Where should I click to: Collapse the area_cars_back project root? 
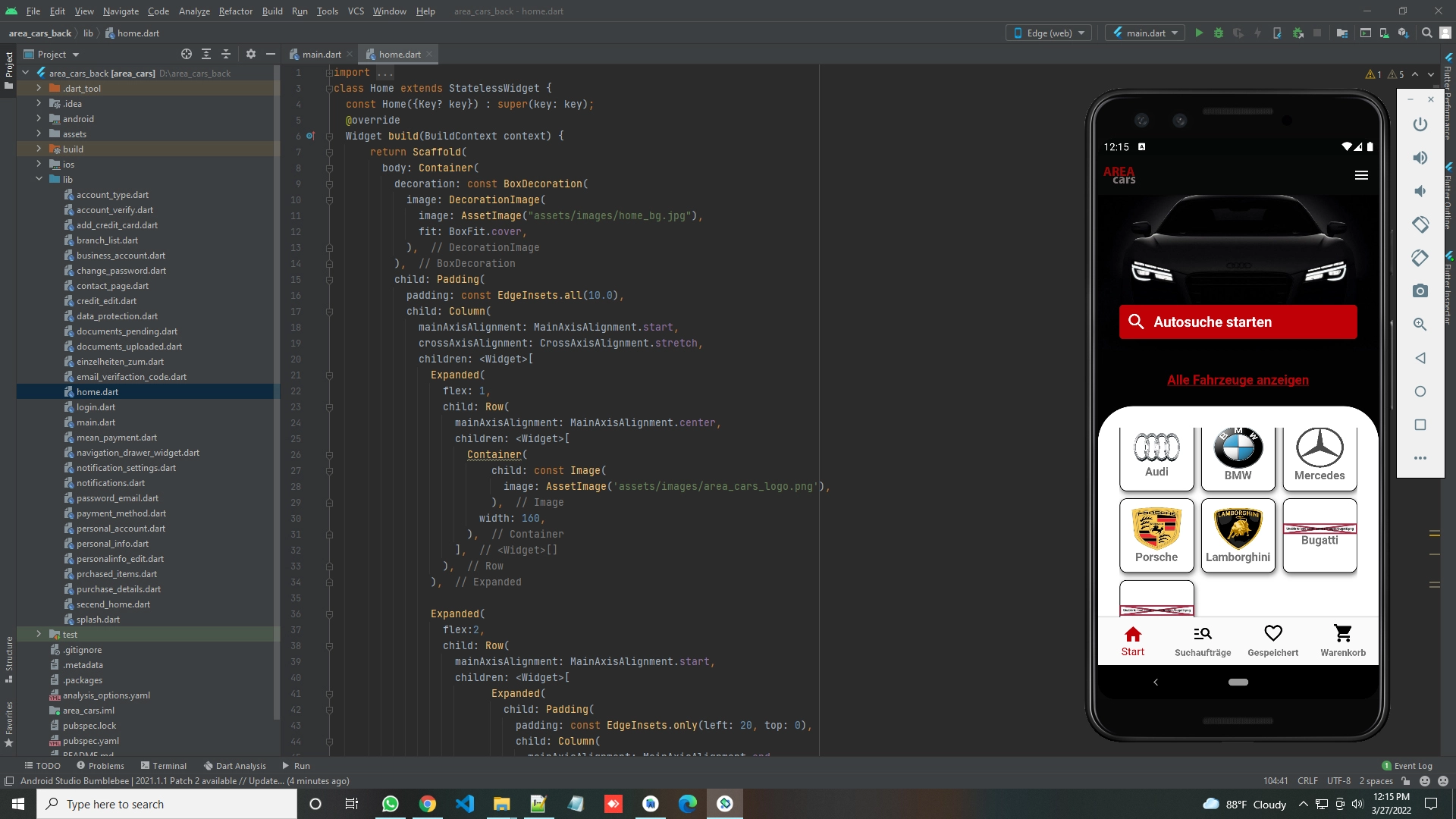coord(25,74)
